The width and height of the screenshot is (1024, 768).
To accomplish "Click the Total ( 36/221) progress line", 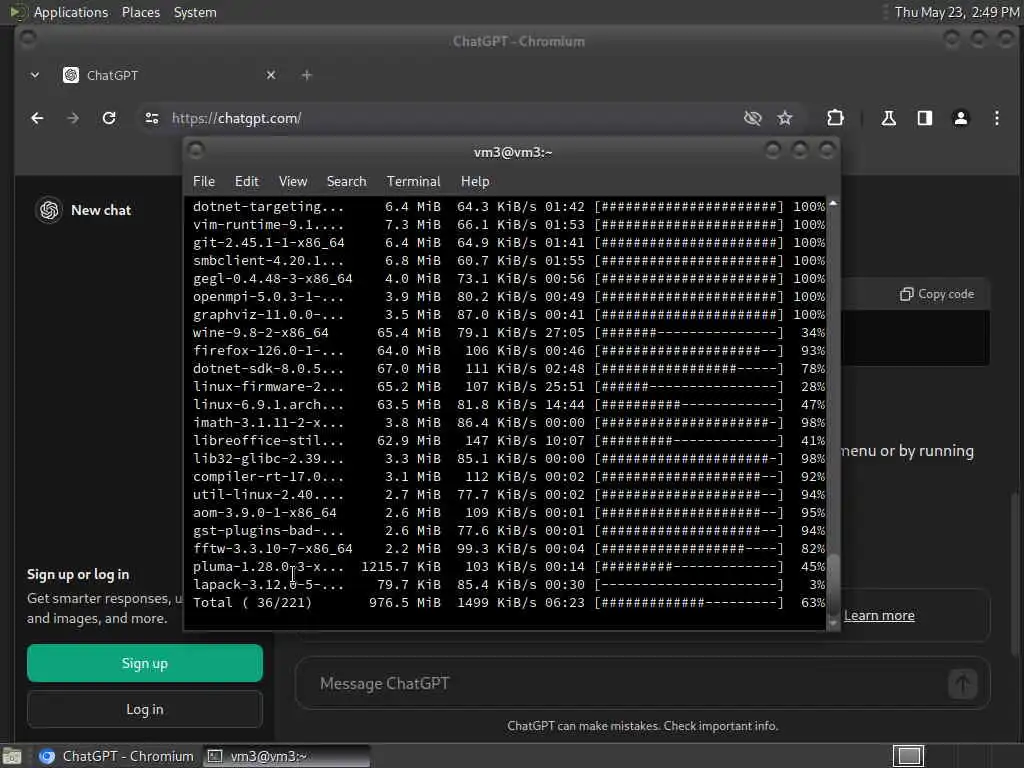I will coord(509,603).
